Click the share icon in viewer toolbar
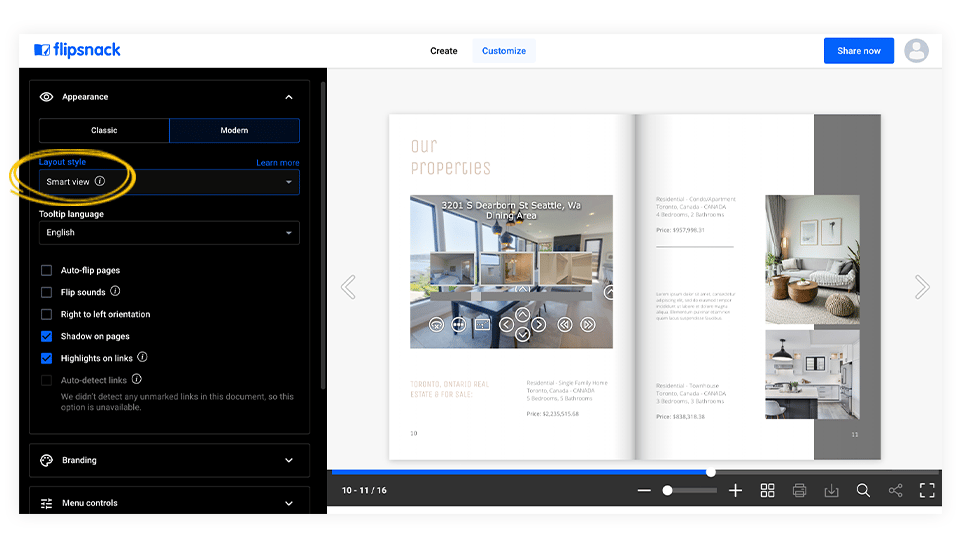Image resolution: width=960 pixels, height=549 pixels. (x=895, y=490)
